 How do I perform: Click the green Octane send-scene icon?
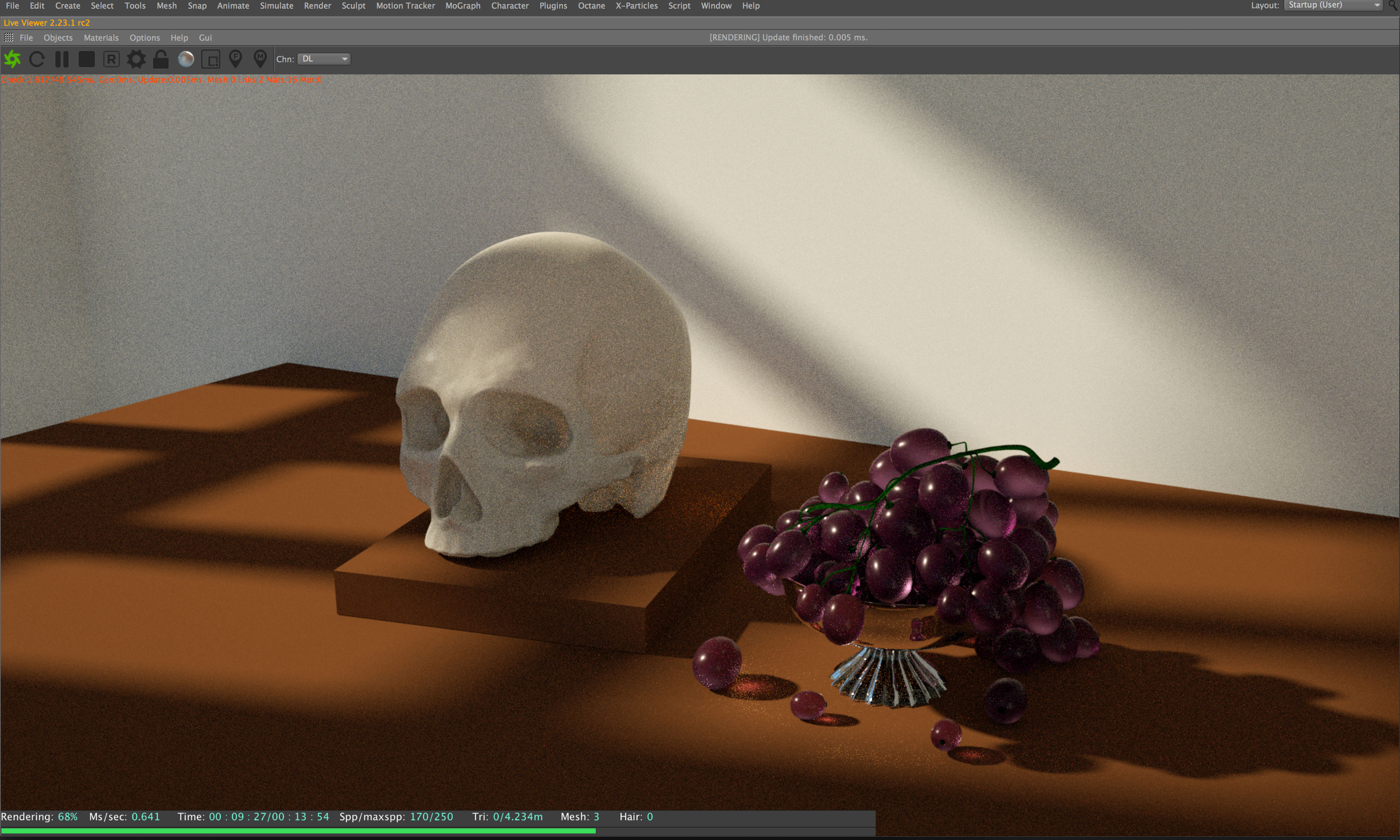coord(12,59)
